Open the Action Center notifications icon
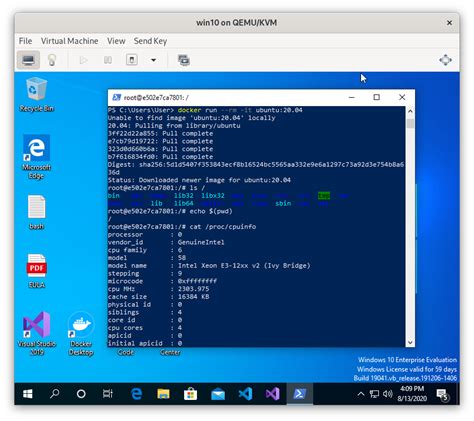 (443, 394)
